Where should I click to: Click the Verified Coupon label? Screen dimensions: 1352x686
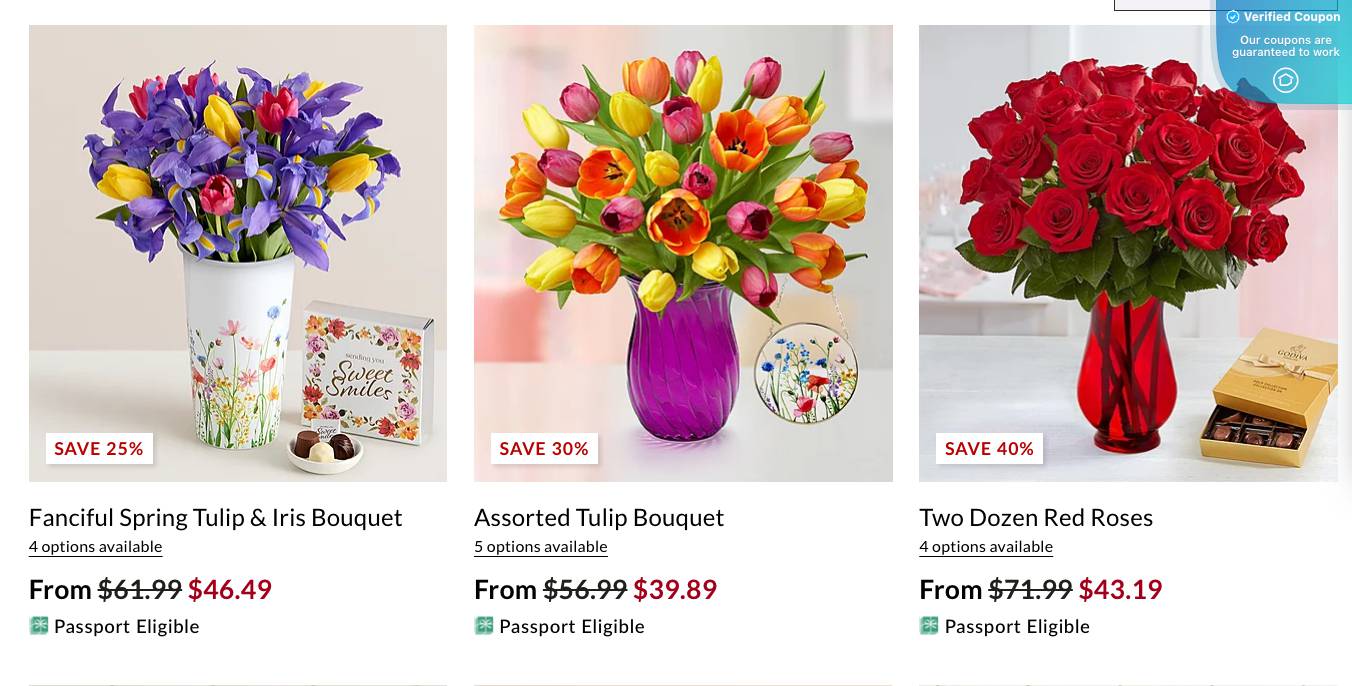[1291, 16]
